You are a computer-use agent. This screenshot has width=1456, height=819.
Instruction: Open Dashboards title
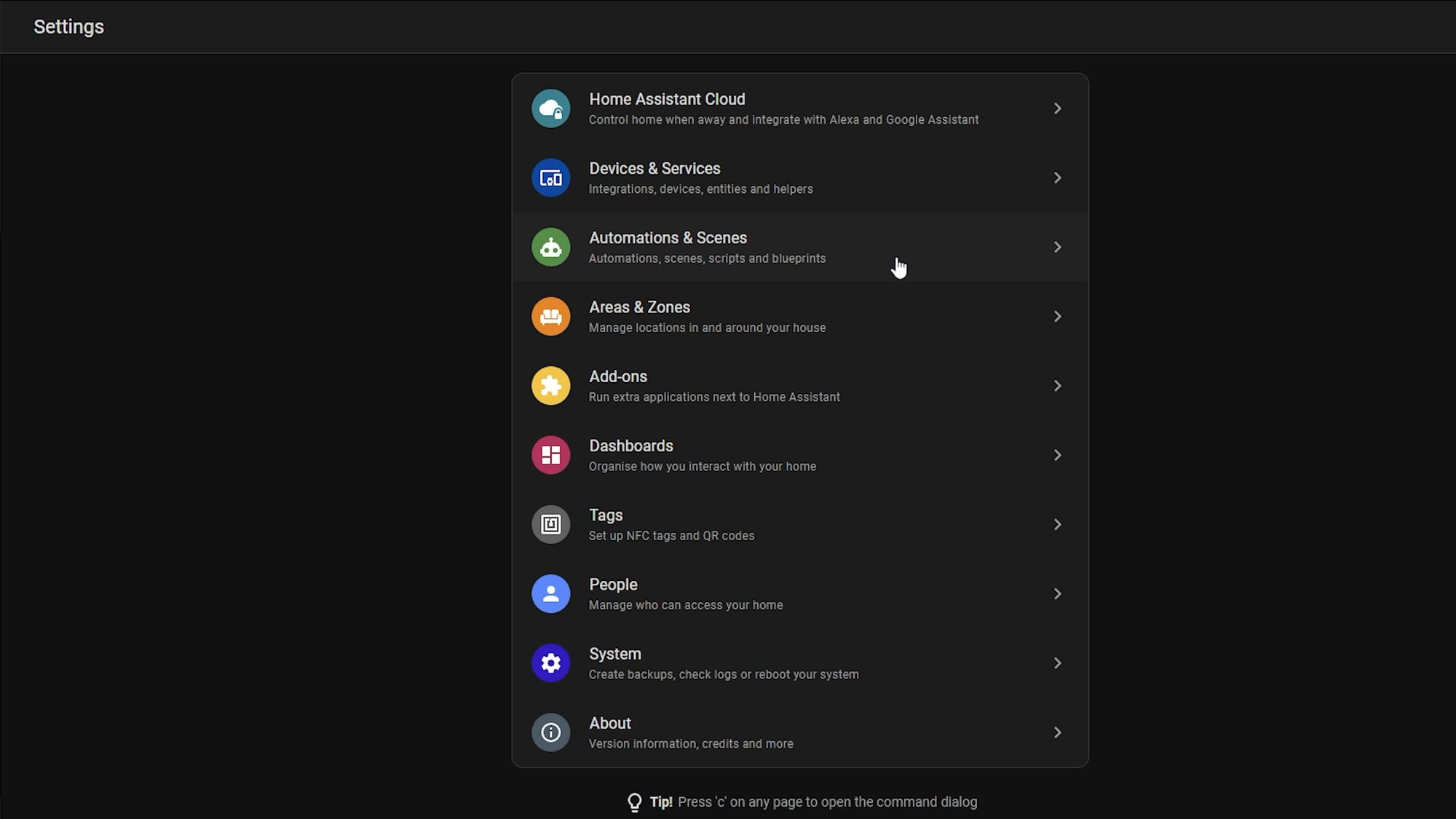pos(631,446)
